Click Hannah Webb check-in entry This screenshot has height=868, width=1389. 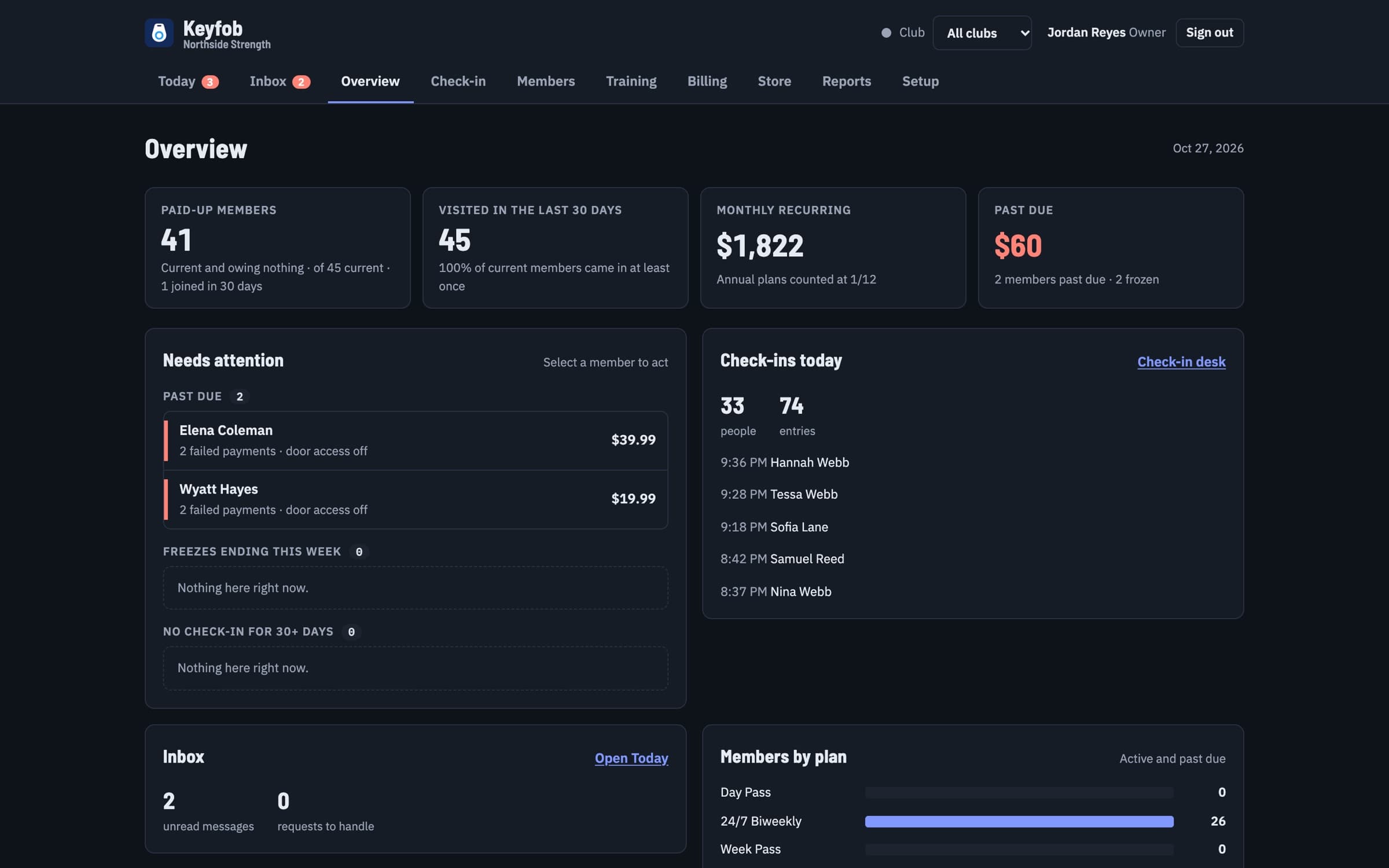[x=785, y=462]
